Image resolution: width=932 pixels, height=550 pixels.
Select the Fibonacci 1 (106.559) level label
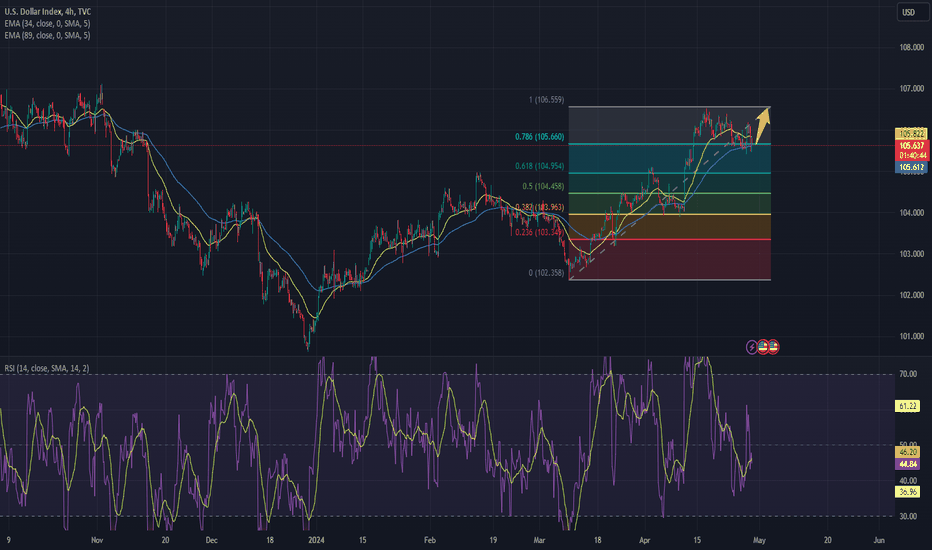coord(546,100)
